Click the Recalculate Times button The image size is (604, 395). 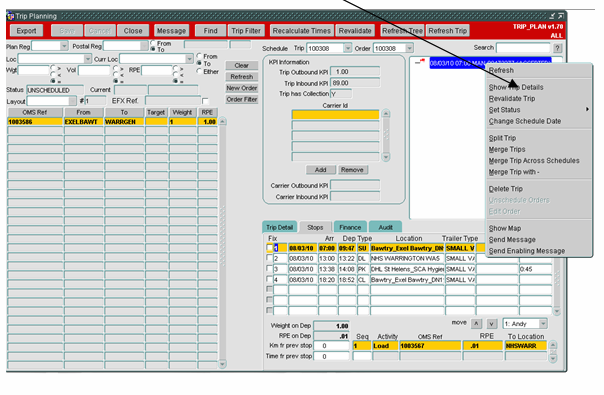point(302,30)
